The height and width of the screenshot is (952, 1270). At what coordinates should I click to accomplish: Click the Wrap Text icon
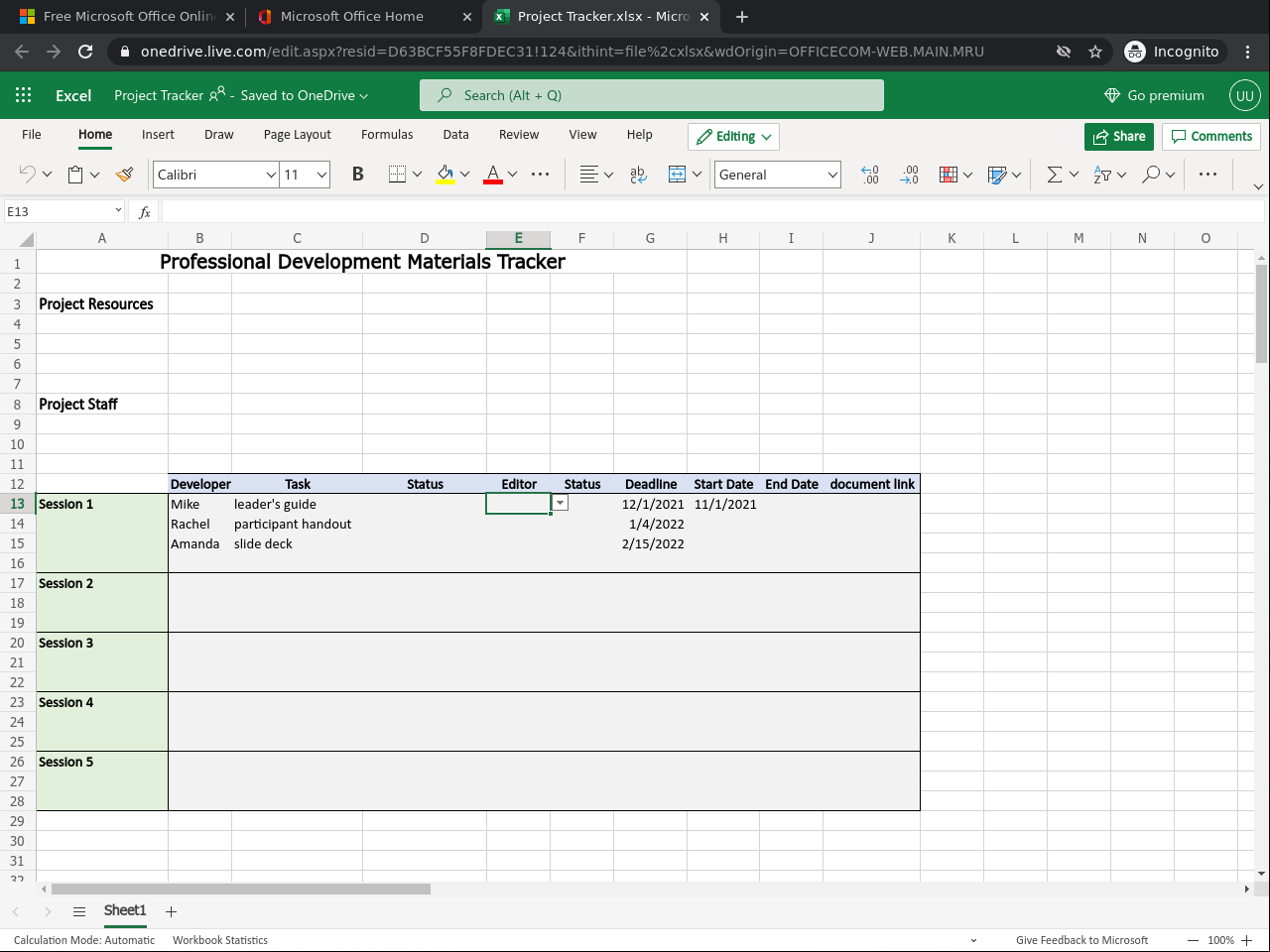pyautogui.click(x=637, y=174)
